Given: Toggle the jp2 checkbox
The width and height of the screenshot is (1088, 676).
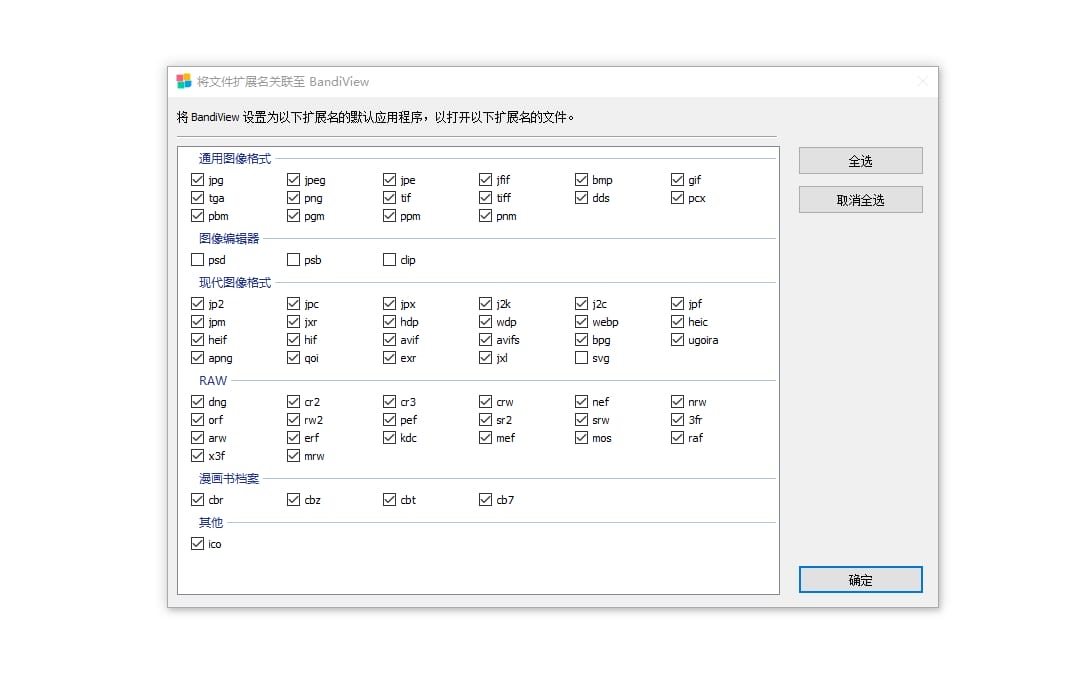Looking at the screenshot, I should pyautogui.click(x=197, y=303).
